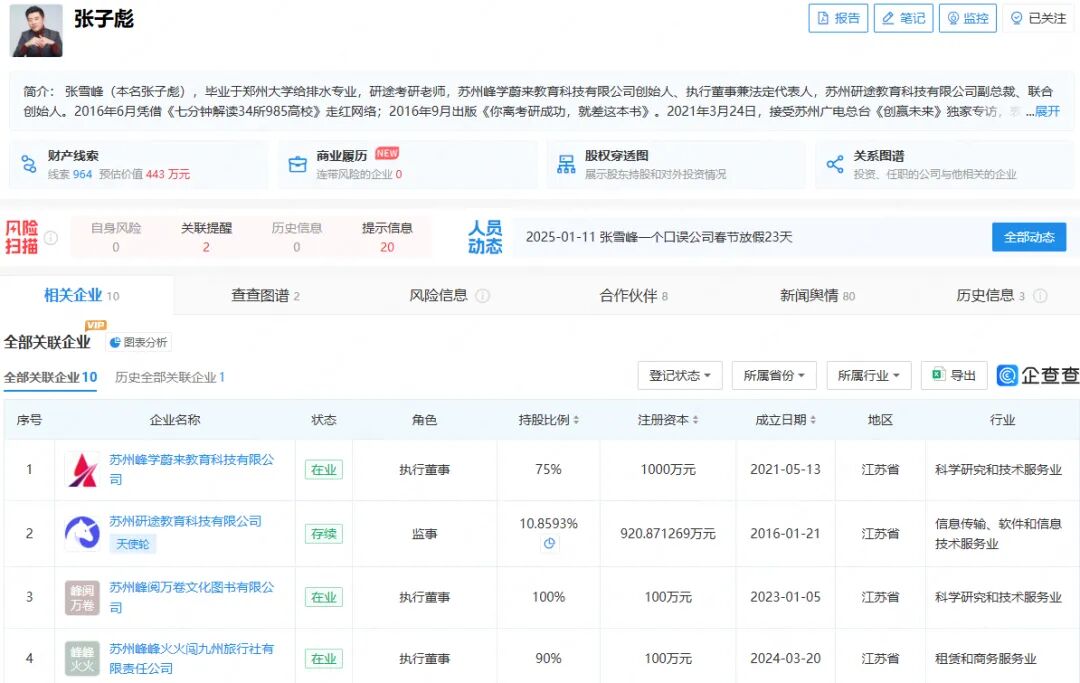
Task: Open the 苏州研途教育科技有限公司 company link
Action: coord(185,521)
